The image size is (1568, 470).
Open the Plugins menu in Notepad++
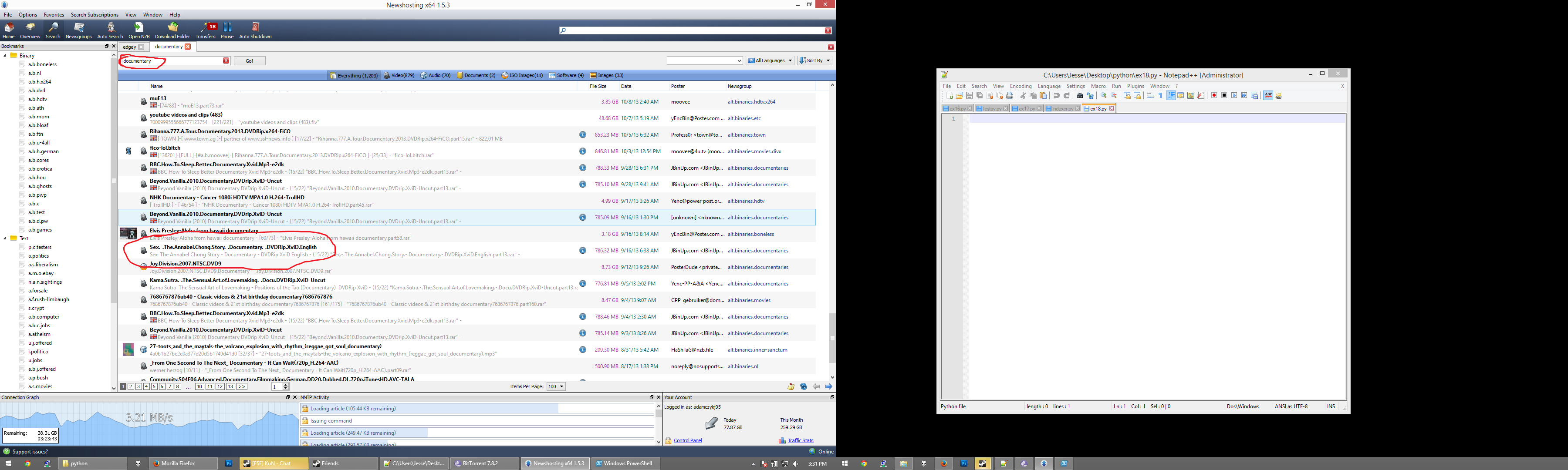[1136, 86]
